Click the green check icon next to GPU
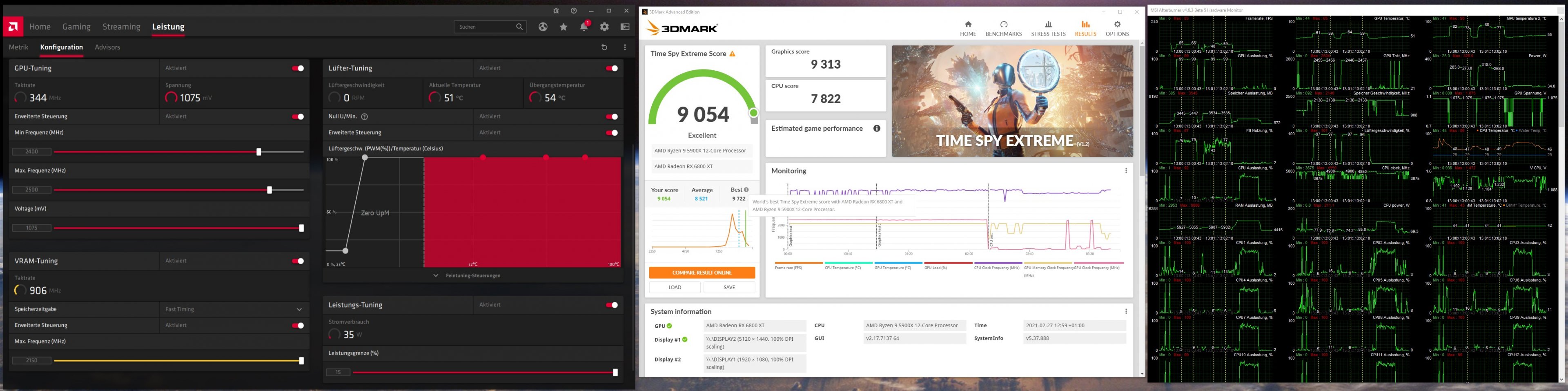1568x391 pixels. click(x=670, y=326)
